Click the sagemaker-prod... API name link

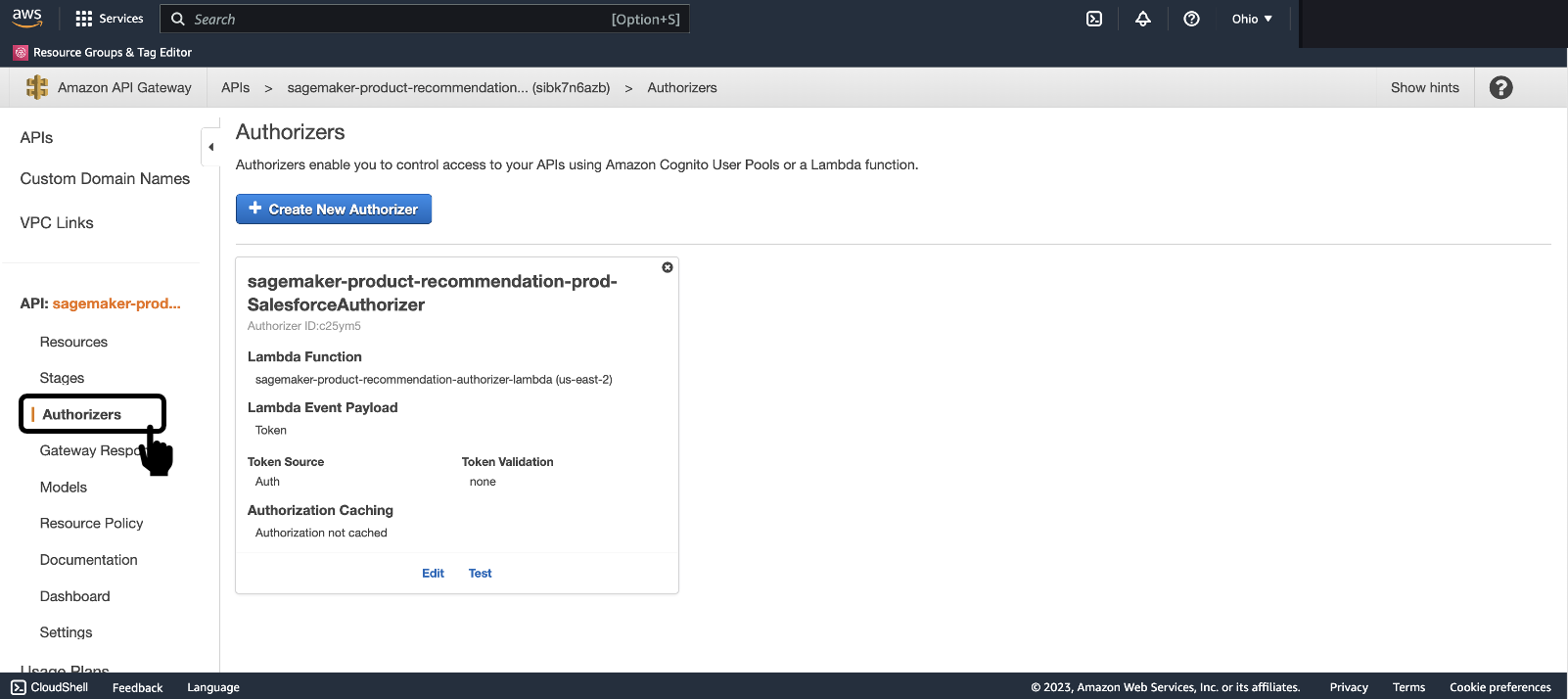[x=116, y=303]
